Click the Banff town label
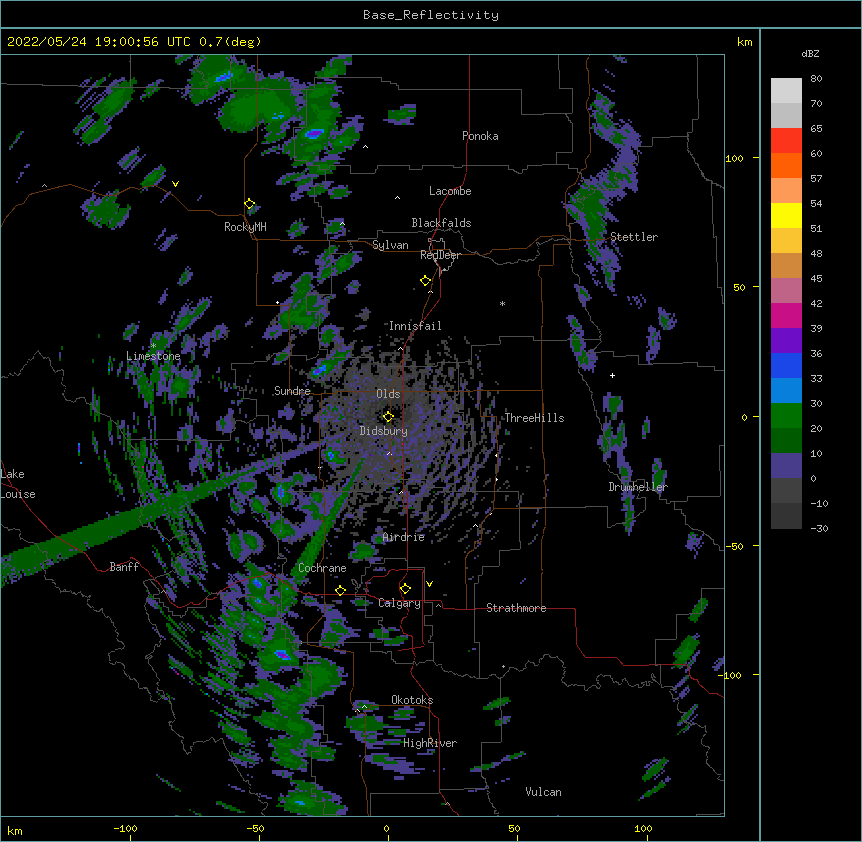The height and width of the screenshot is (842, 862). point(124,567)
